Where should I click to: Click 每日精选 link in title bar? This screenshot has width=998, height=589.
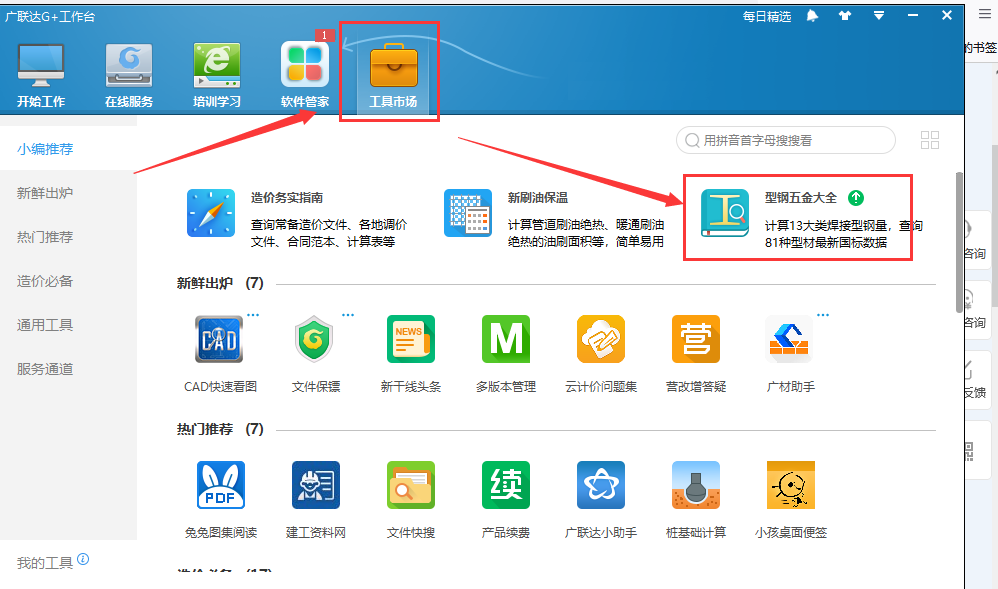[x=766, y=17]
